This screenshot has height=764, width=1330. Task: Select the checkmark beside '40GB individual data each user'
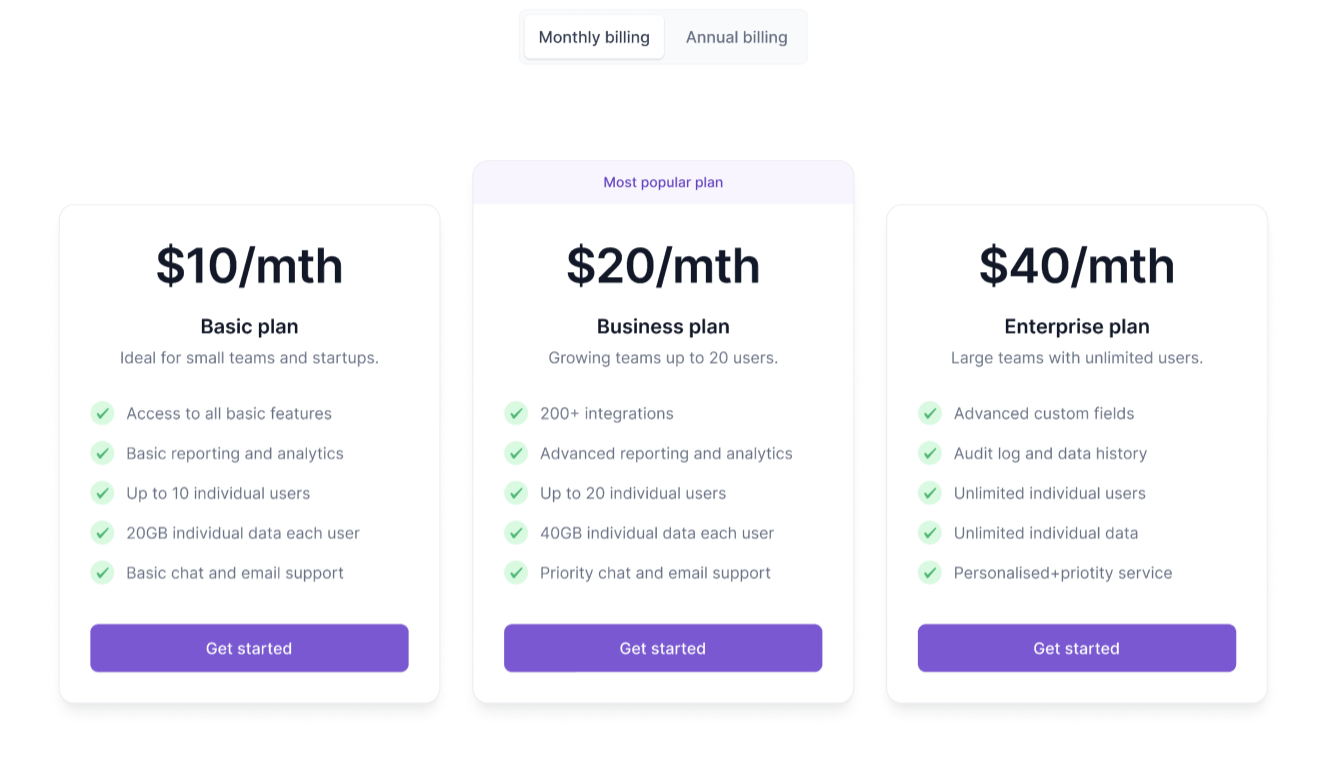(x=516, y=533)
